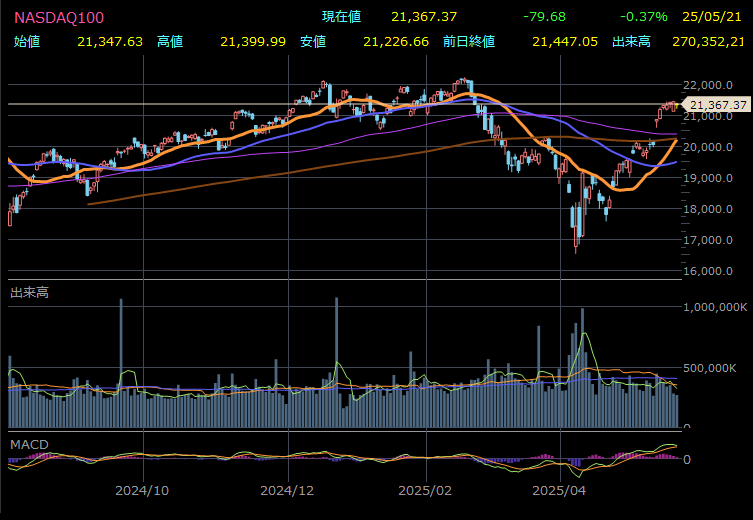Click the 出来高 volume panel title
Viewport: 753px width, 520px height.
click(x=29, y=292)
